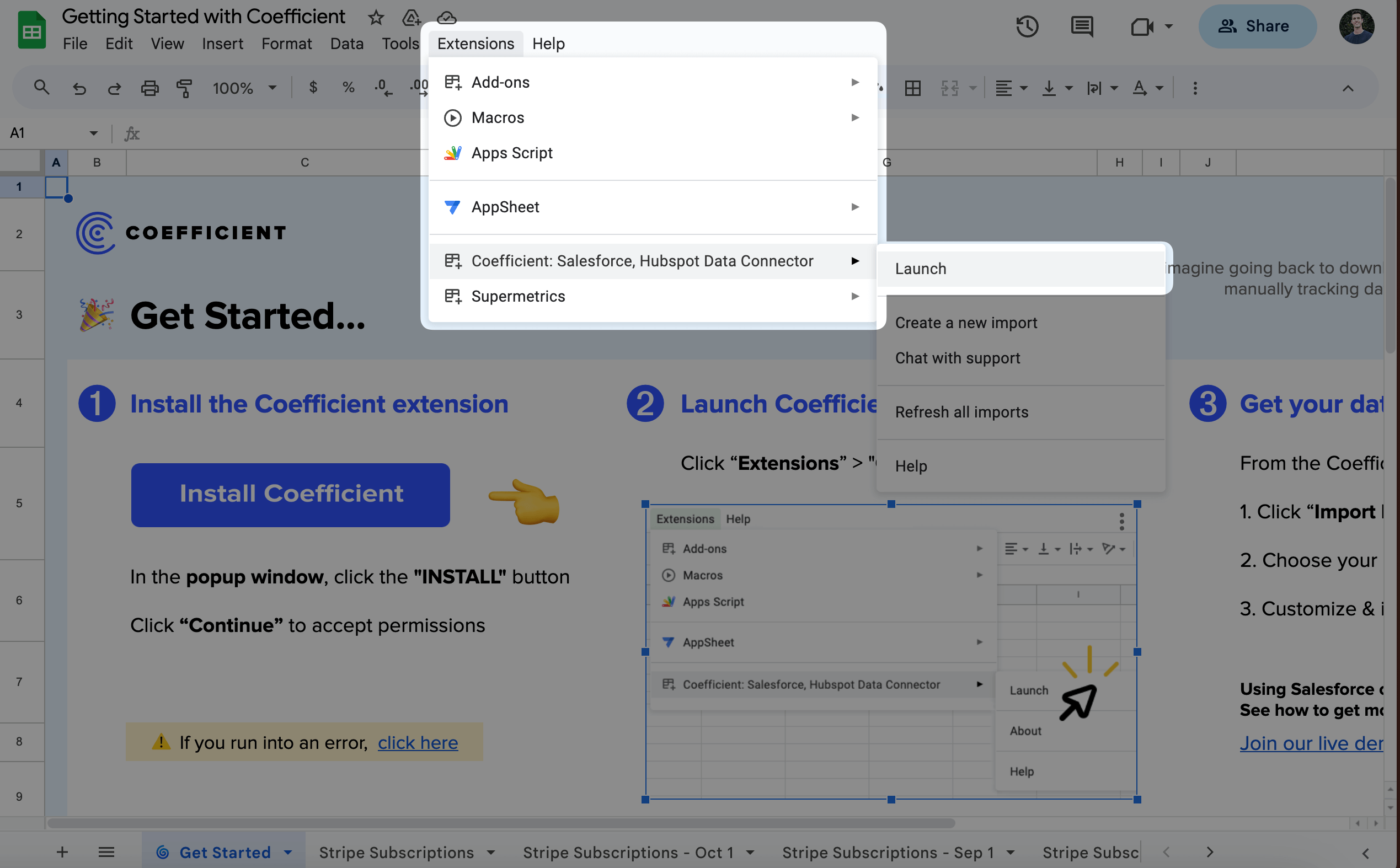Click the merge cells icon
1400x868 pixels.
coord(950,88)
